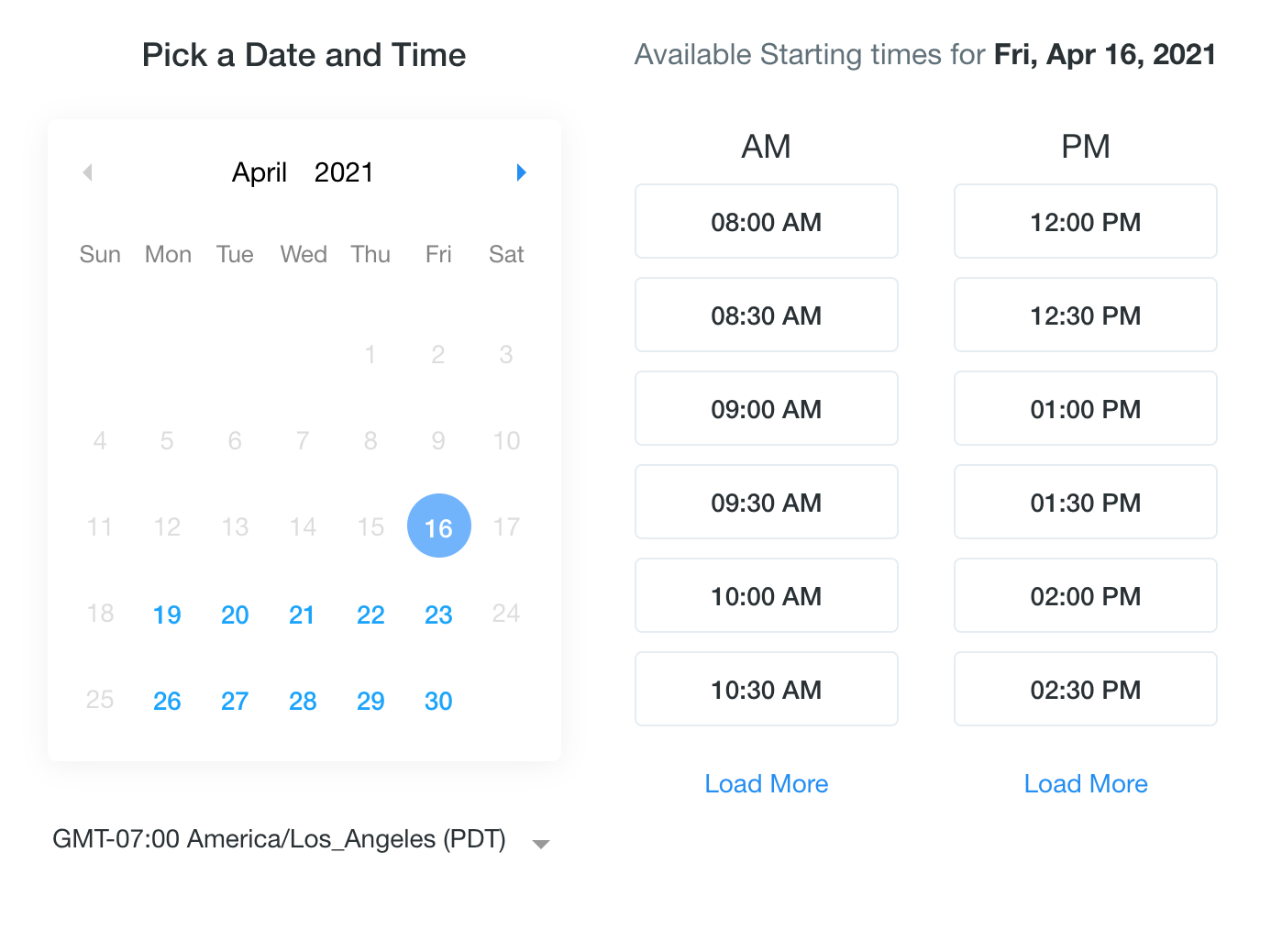Choose the 09:30 AM time slot

click(767, 502)
